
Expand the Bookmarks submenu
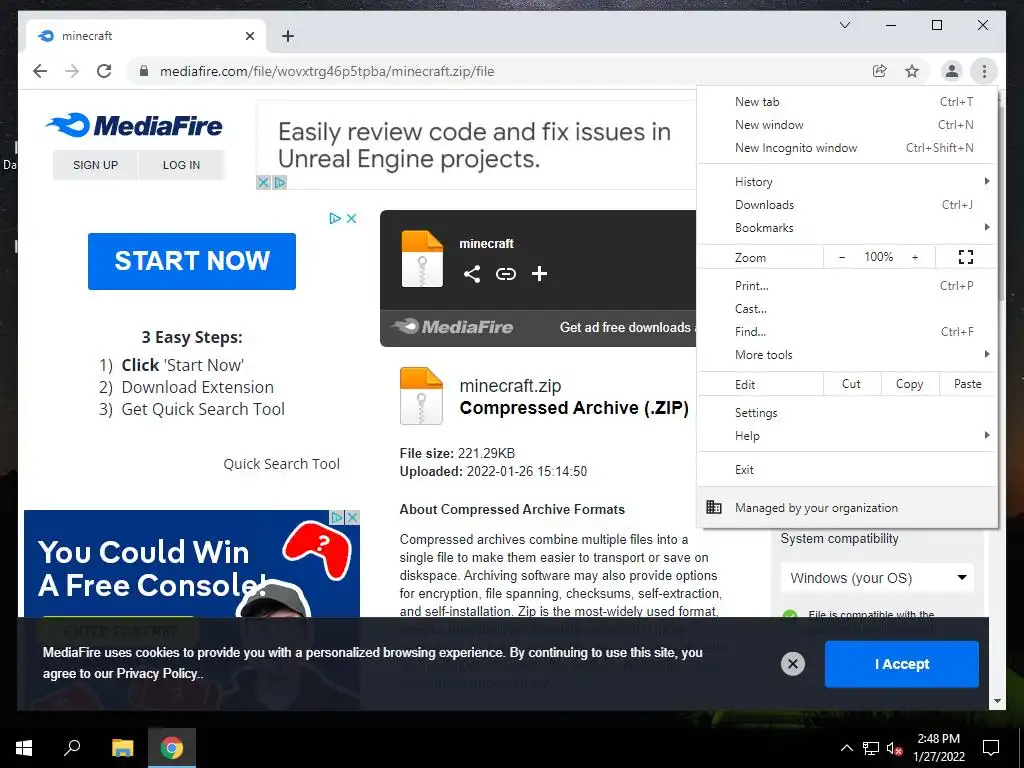pos(847,227)
